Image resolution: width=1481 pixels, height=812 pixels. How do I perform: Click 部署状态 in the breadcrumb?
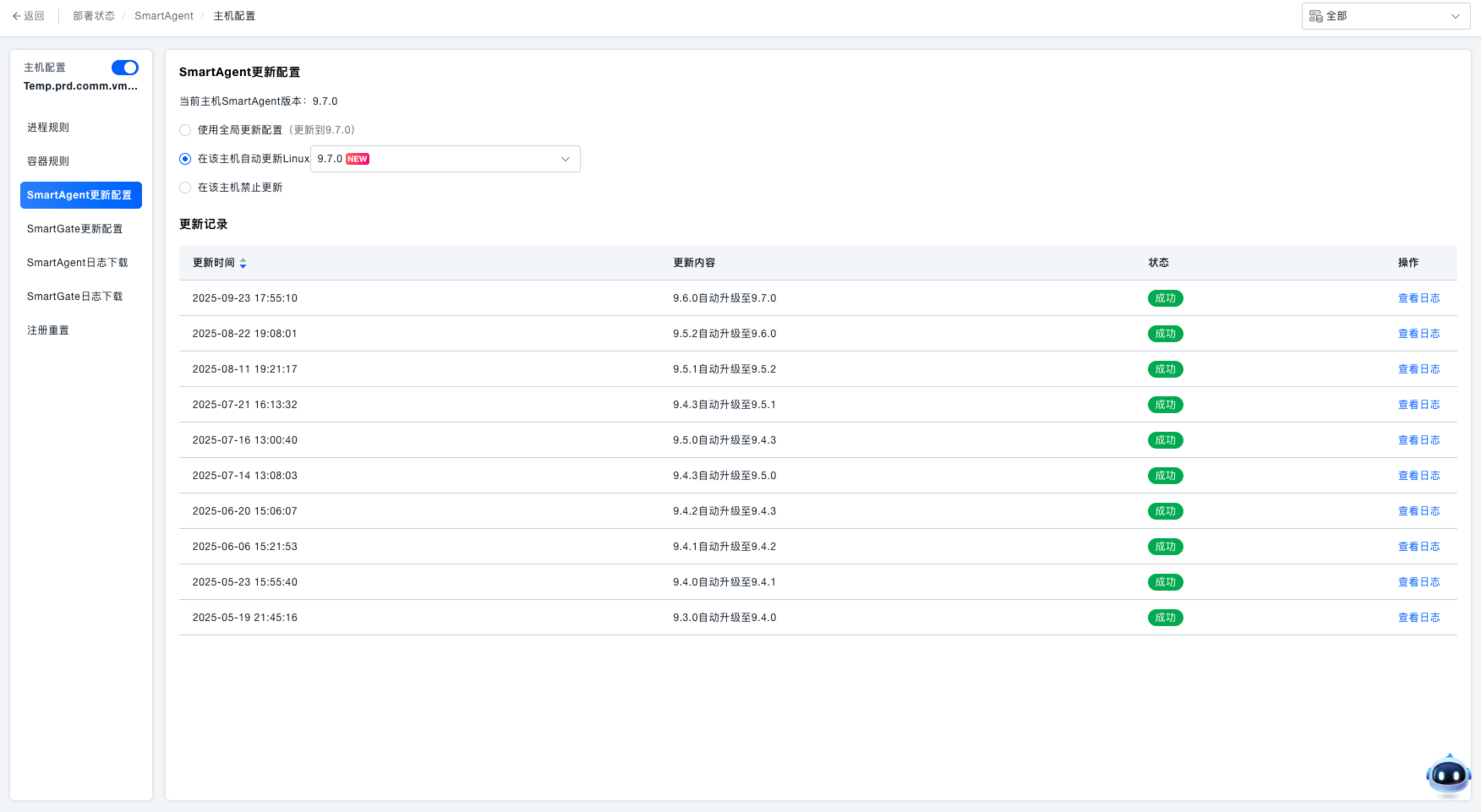(94, 16)
